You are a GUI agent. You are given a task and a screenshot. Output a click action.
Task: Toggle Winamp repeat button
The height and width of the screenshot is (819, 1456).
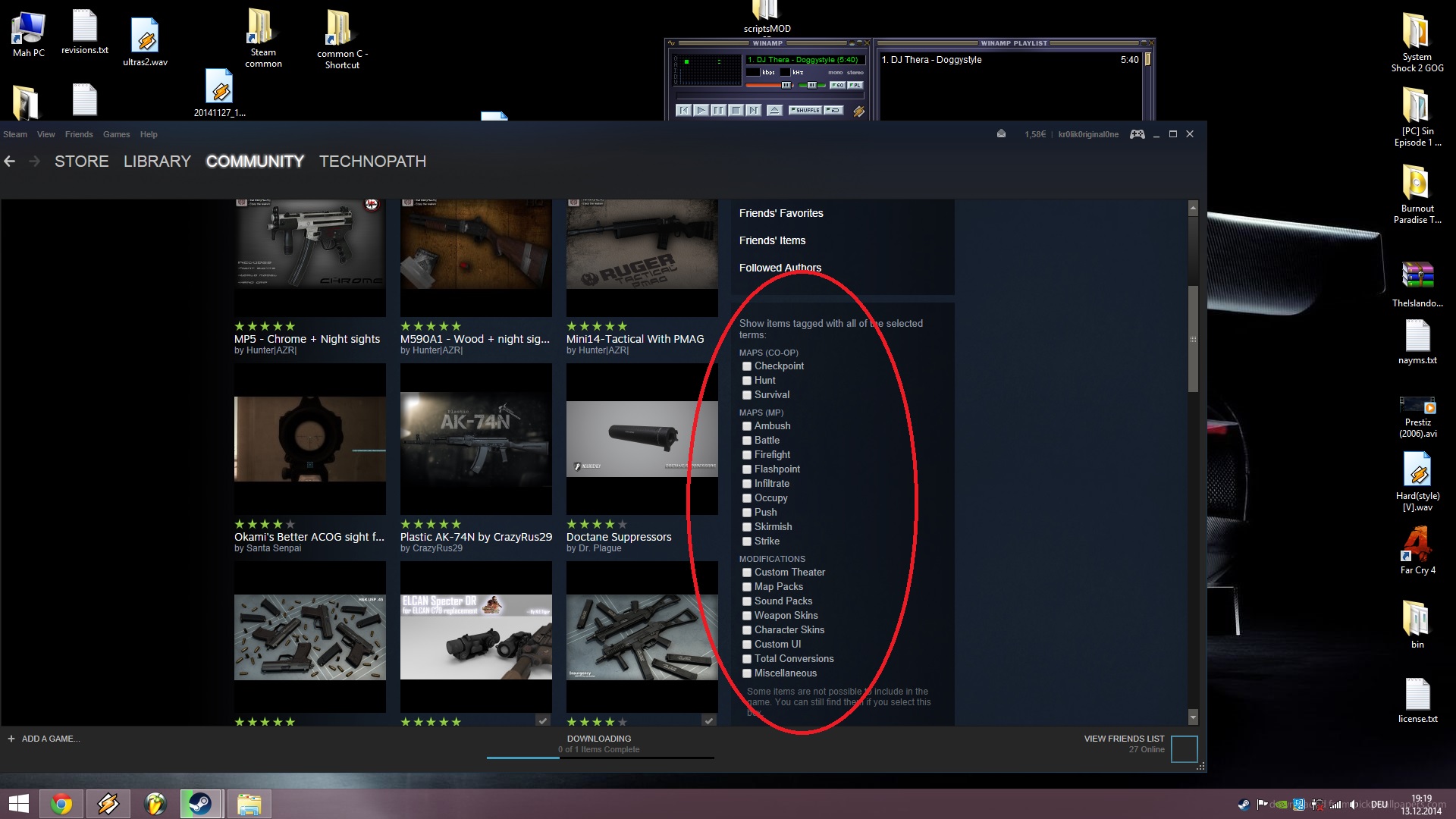[x=833, y=111]
